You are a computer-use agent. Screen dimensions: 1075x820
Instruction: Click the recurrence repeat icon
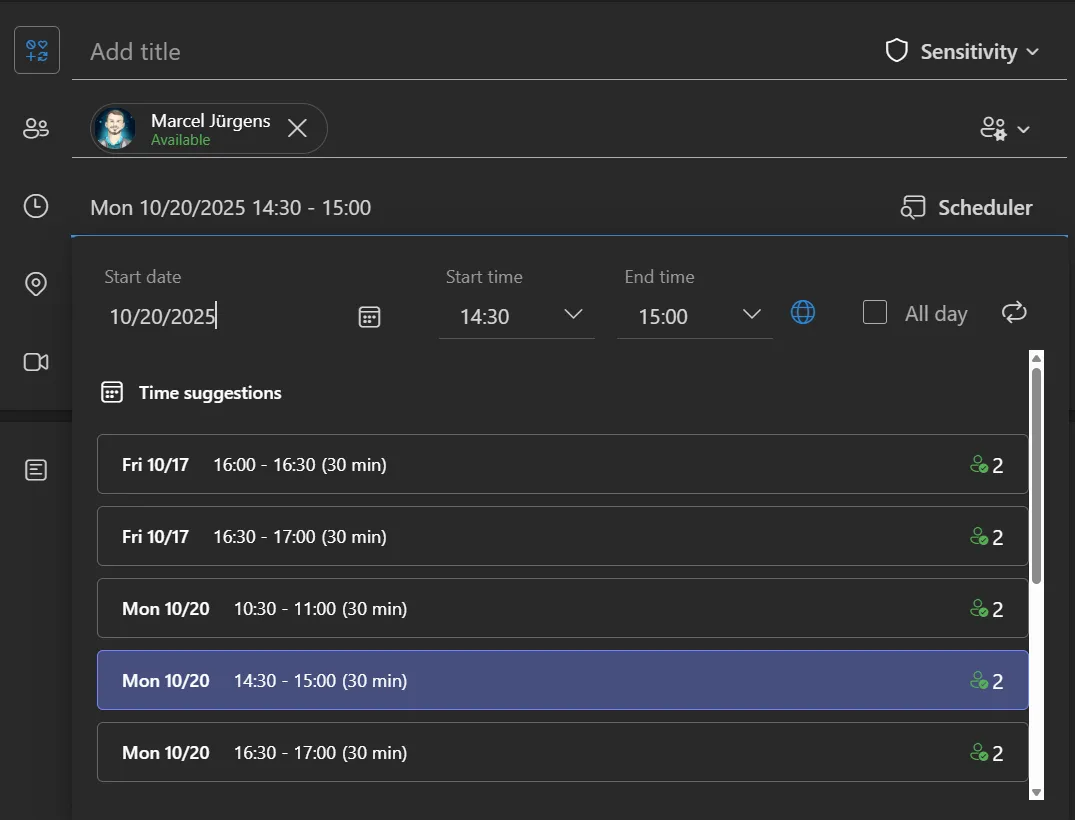[x=1013, y=313]
